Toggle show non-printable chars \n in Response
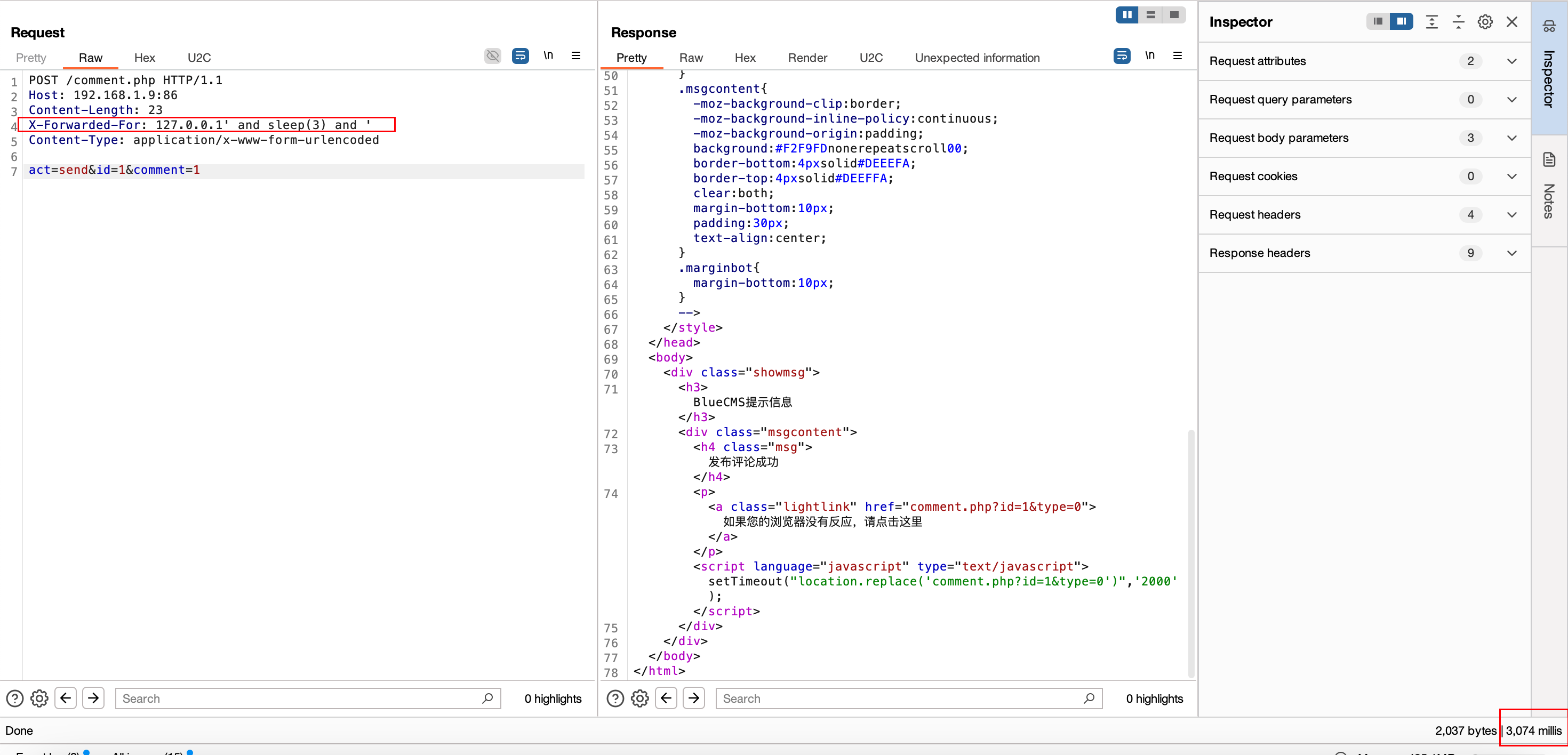The width and height of the screenshot is (1568, 755). point(1149,56)
